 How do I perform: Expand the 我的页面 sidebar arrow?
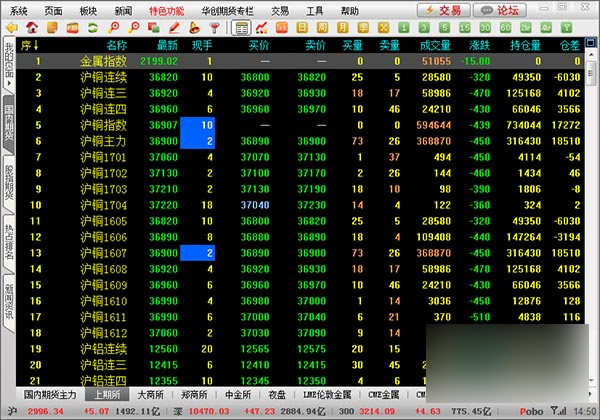coord(9,83)
